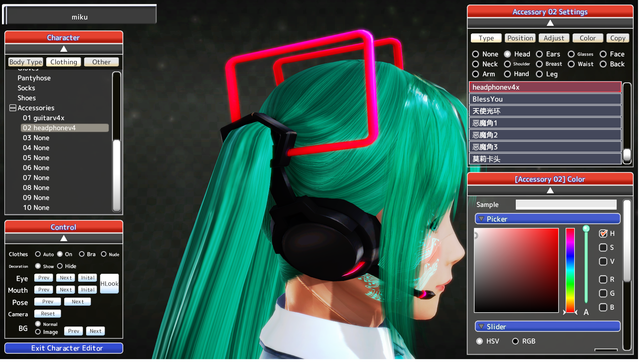Click Mouth Next button
The height and width of the screenshot is (362, 640).
[x=65, y=290]
